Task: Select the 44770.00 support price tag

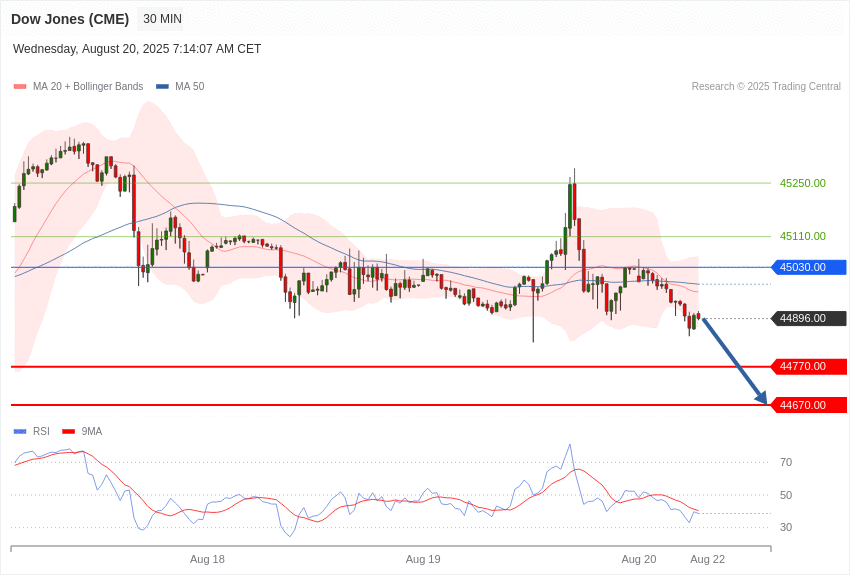Action: (808, 366)
